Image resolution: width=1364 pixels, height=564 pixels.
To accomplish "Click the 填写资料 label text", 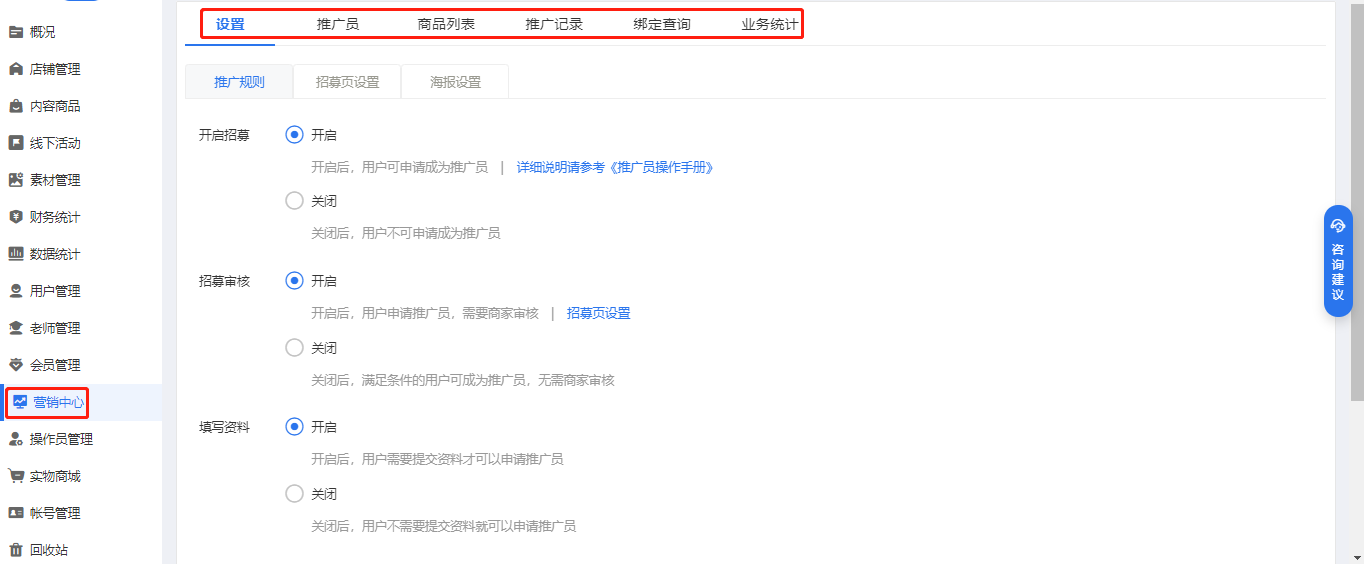I will (x=224, y=427).
